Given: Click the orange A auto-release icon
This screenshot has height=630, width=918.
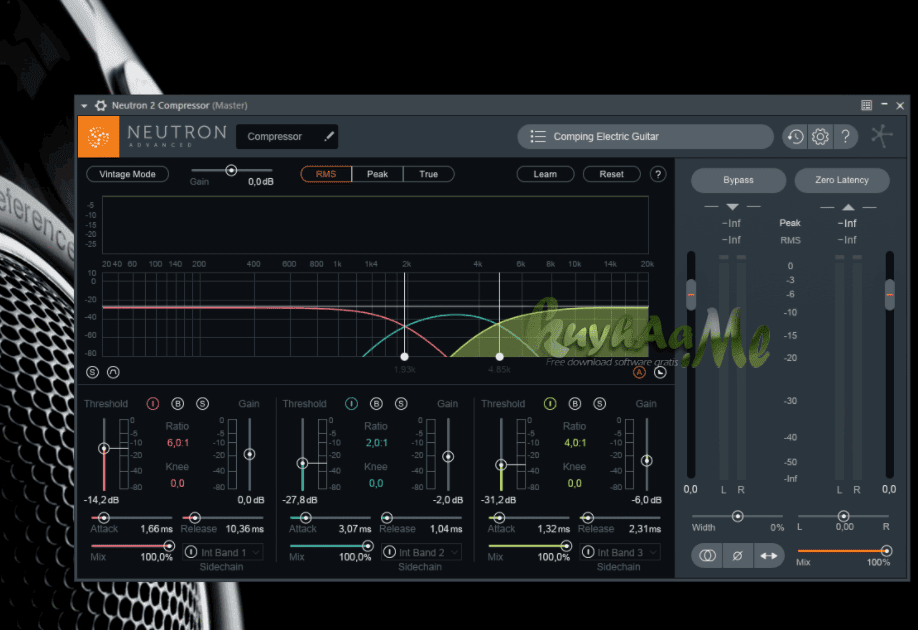Looking at the screenshot, I should [639, 372].
